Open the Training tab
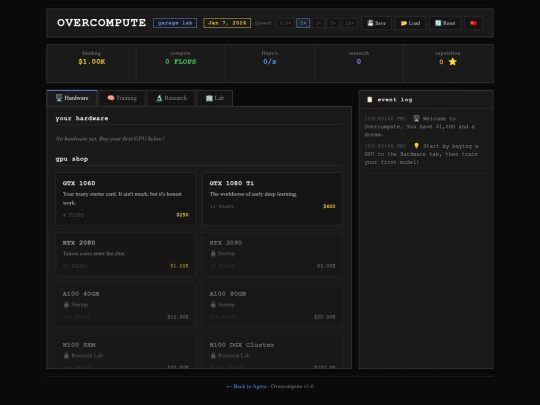 (x=122, y=98)
